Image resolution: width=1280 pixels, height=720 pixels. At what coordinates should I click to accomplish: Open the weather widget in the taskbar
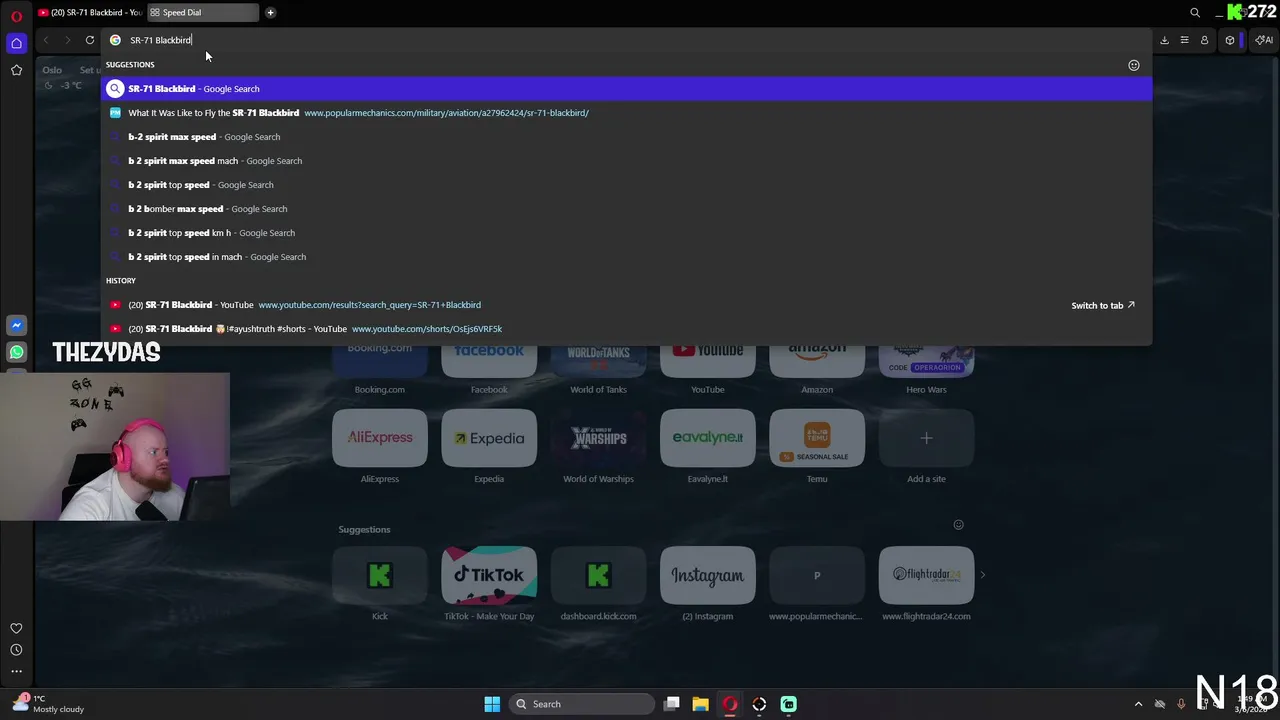coord(48,704)
